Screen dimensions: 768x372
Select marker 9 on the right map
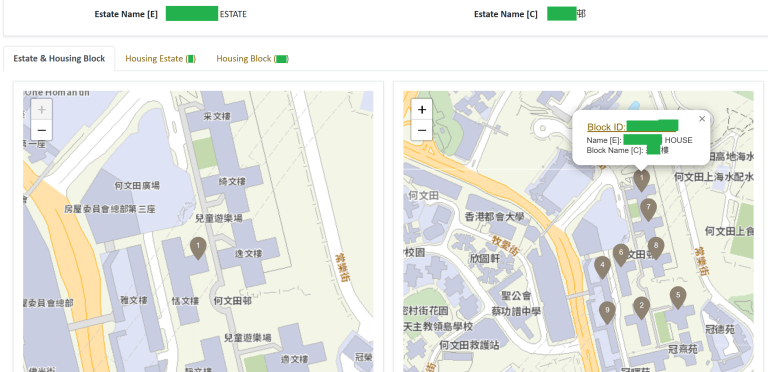point(607,312)
